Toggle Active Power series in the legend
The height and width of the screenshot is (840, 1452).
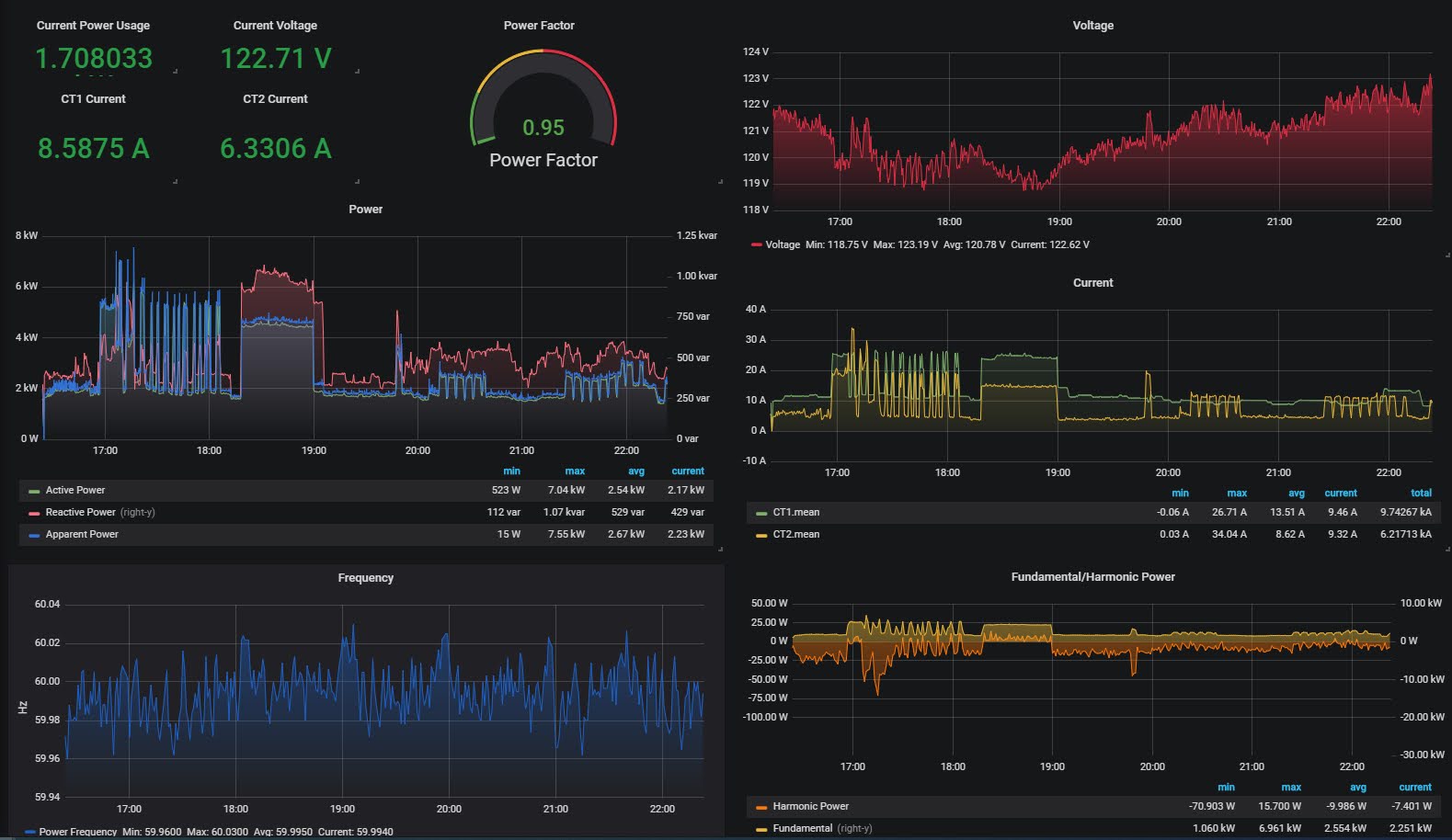point(75,490)
